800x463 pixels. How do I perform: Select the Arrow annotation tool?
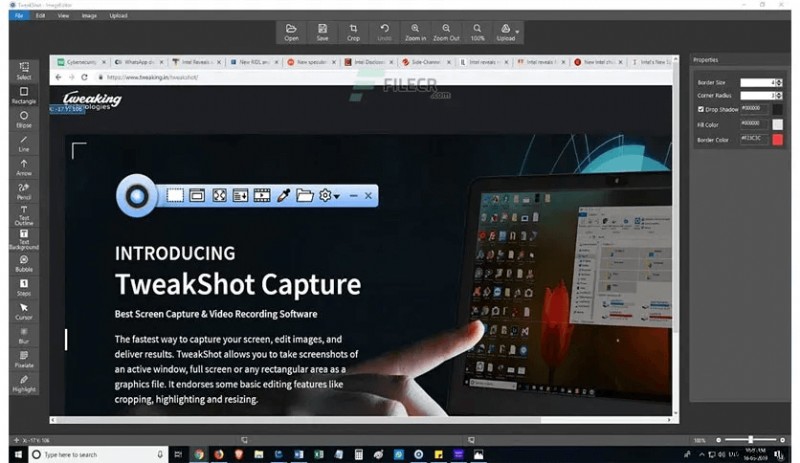(23, 167)
